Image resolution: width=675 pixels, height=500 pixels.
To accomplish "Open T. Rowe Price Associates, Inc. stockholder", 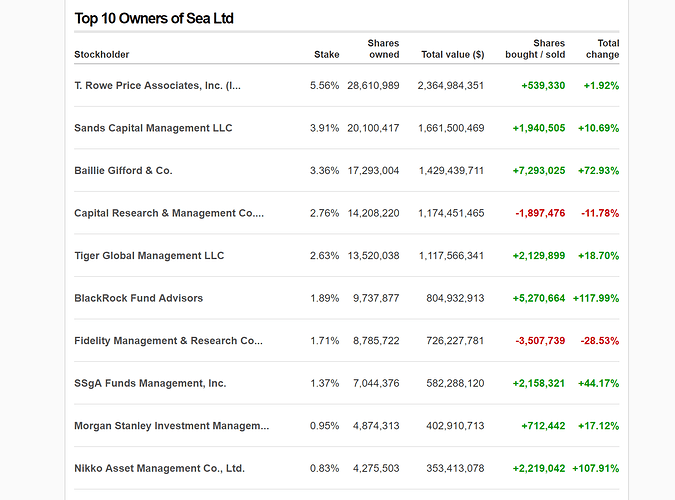I will pyautogui.click(x=157, y=86).
